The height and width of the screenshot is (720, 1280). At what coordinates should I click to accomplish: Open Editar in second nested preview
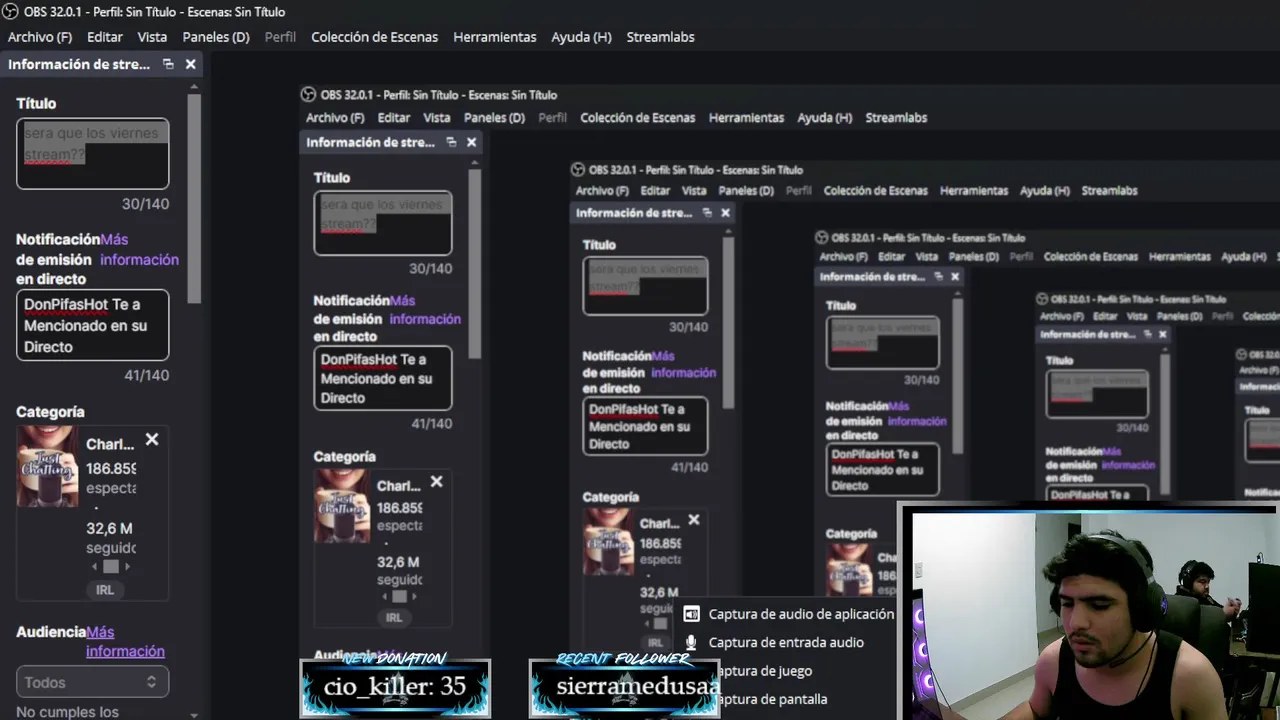tap(655, 191)
